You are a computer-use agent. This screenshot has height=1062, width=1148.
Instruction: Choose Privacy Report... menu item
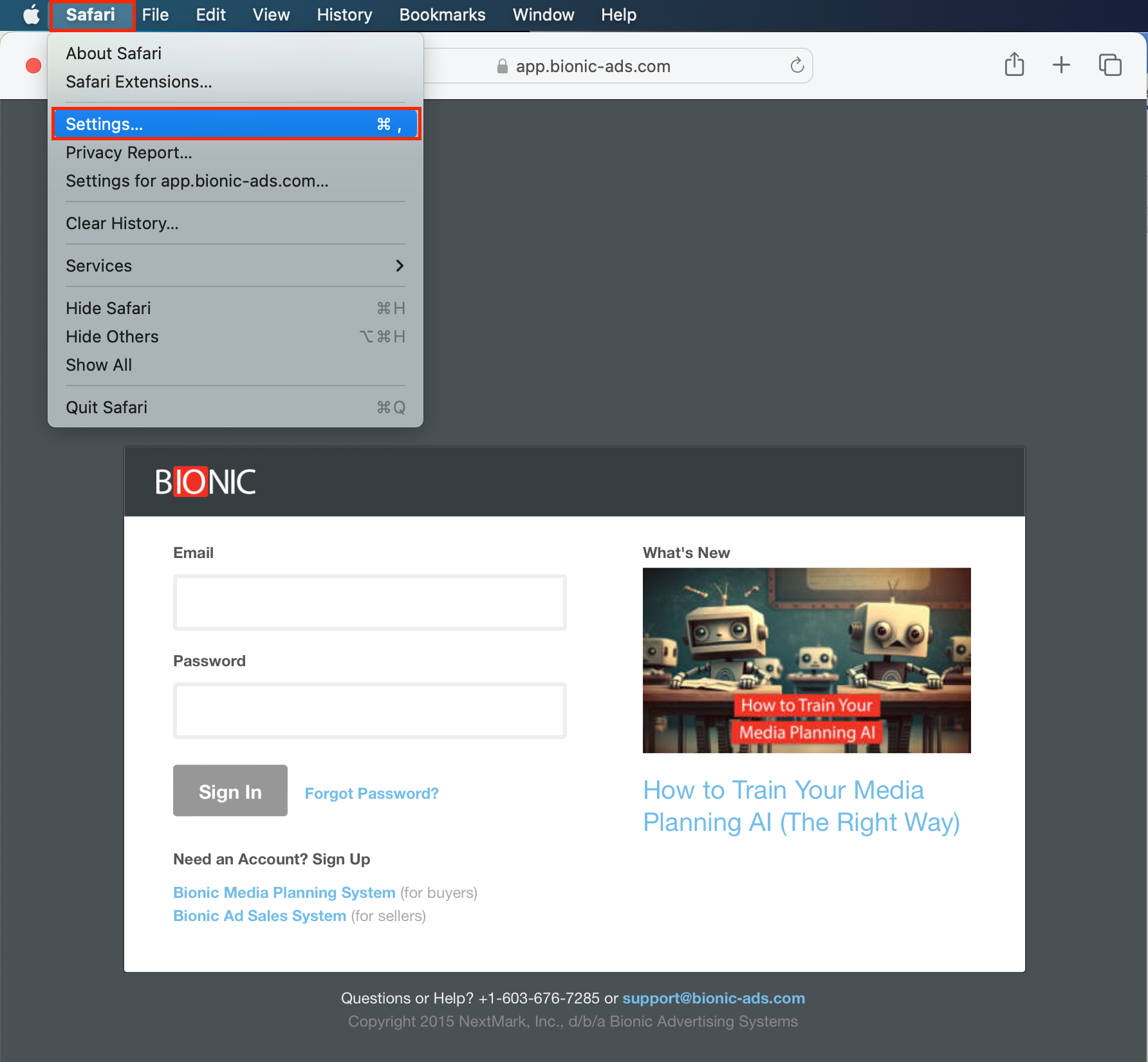coord(129,153)
